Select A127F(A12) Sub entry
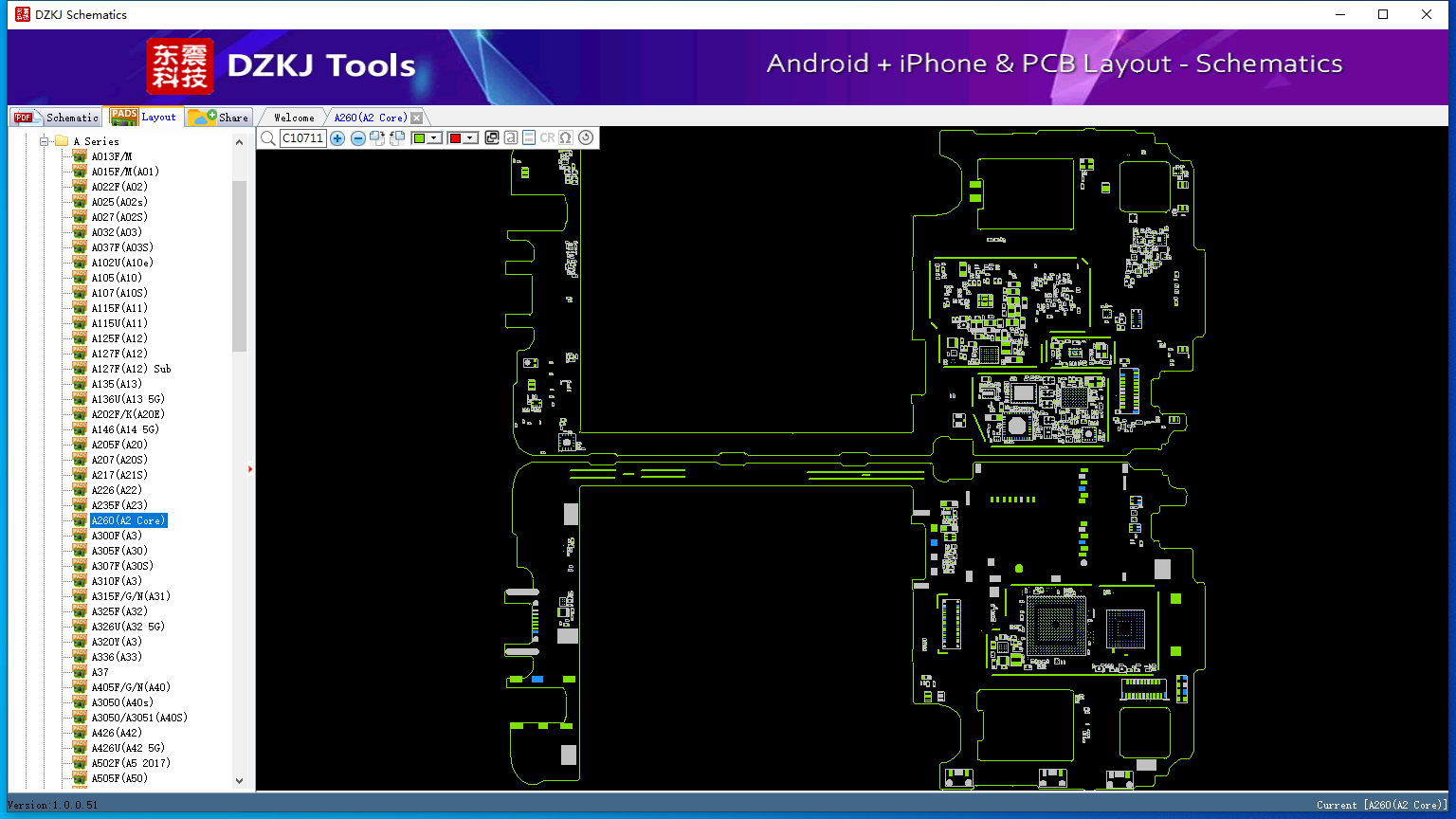This screenshot has width=1456, height=819. point(131,369)
